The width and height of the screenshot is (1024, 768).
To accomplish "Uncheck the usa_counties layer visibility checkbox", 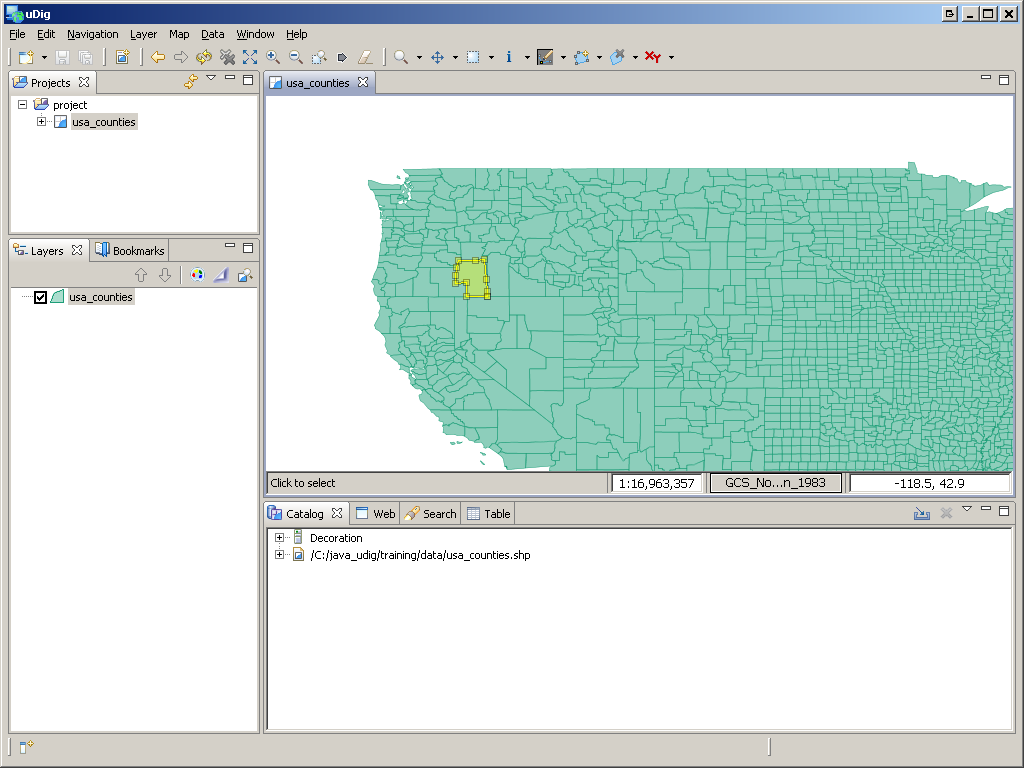I will pos(41,297).
